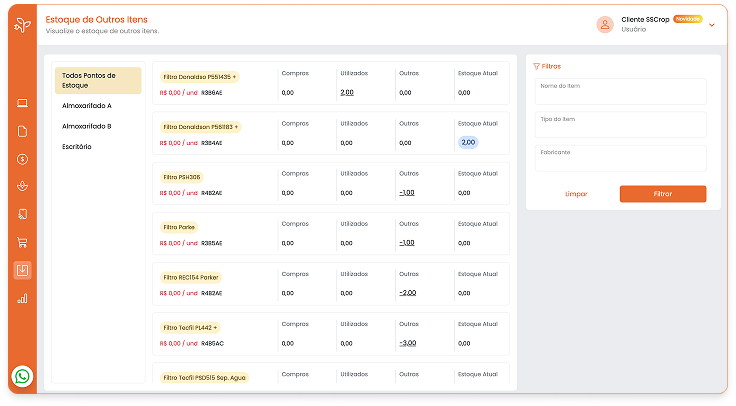
Task: Click the Novidade badge near the username
Action: point(688,19)
